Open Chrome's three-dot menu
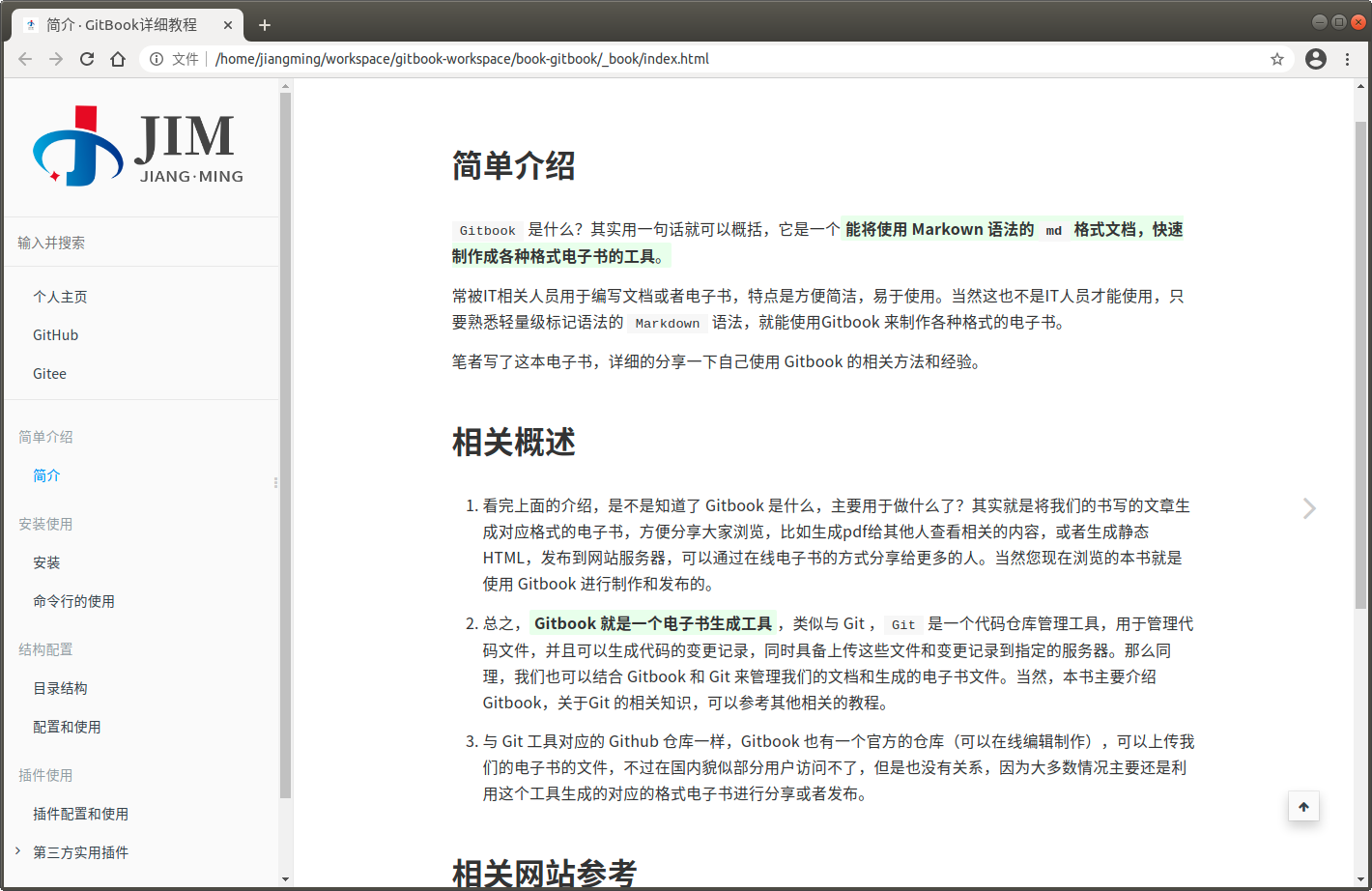The height and width of the screenshot is (891, 1372). click(x=1348, y=59)
